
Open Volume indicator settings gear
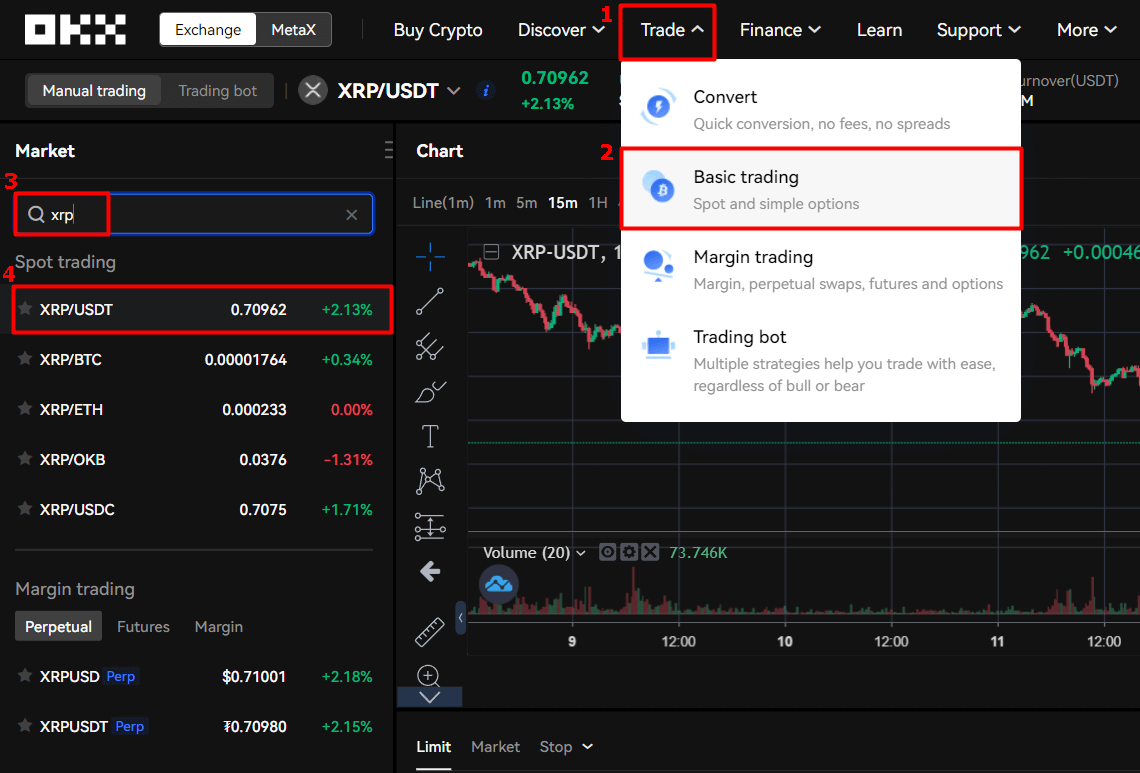(629, 553)
